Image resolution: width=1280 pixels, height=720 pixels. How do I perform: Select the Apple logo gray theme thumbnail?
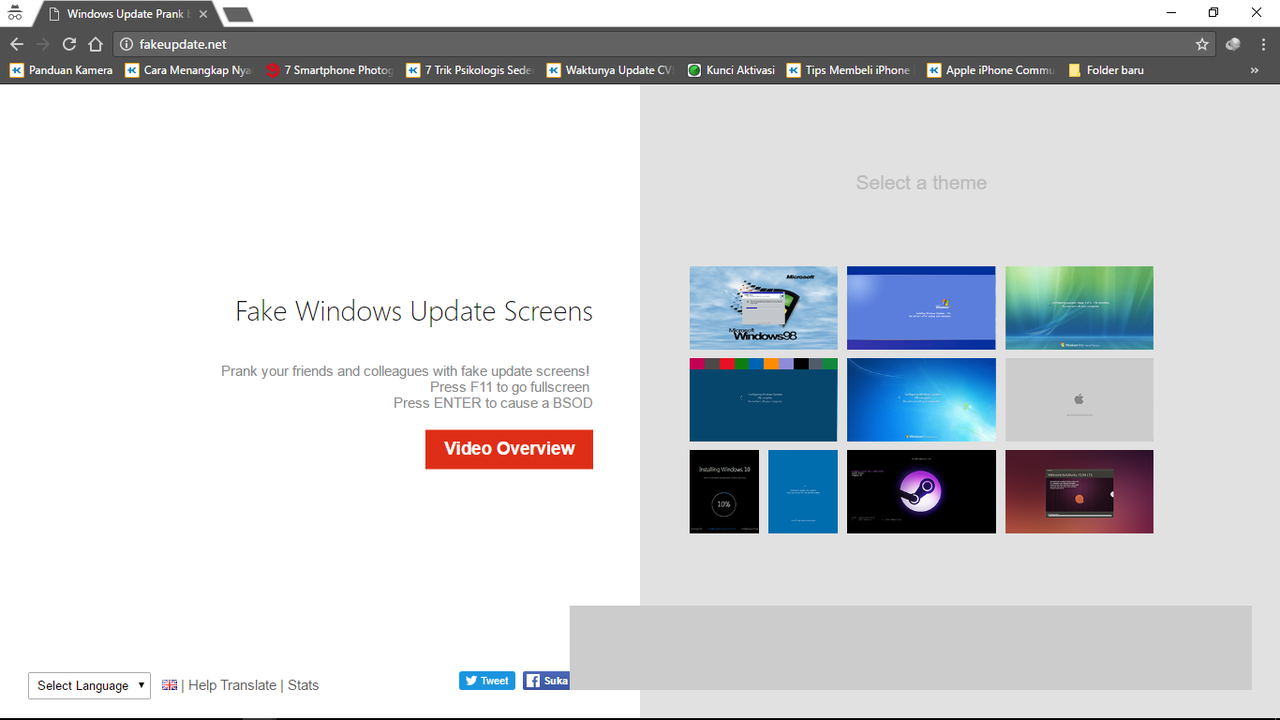coord(1079,400)
